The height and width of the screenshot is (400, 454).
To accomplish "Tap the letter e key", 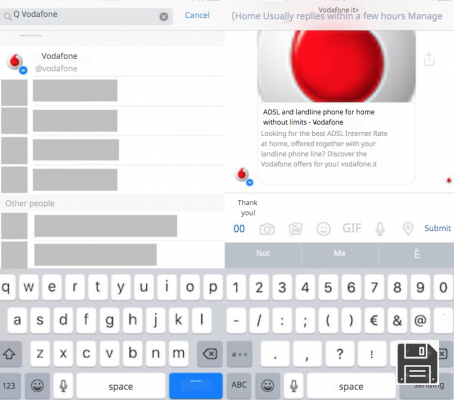I will [x=52, y=287].
